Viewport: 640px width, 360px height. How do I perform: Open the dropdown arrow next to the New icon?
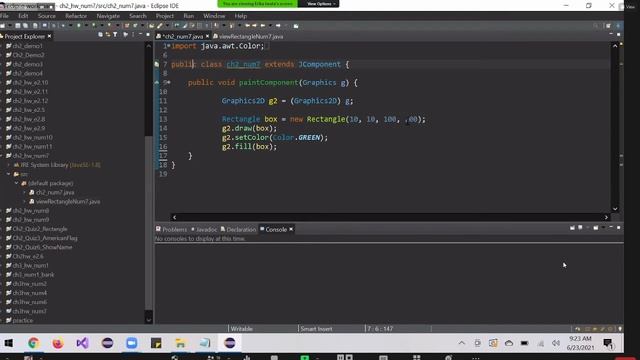10,25
